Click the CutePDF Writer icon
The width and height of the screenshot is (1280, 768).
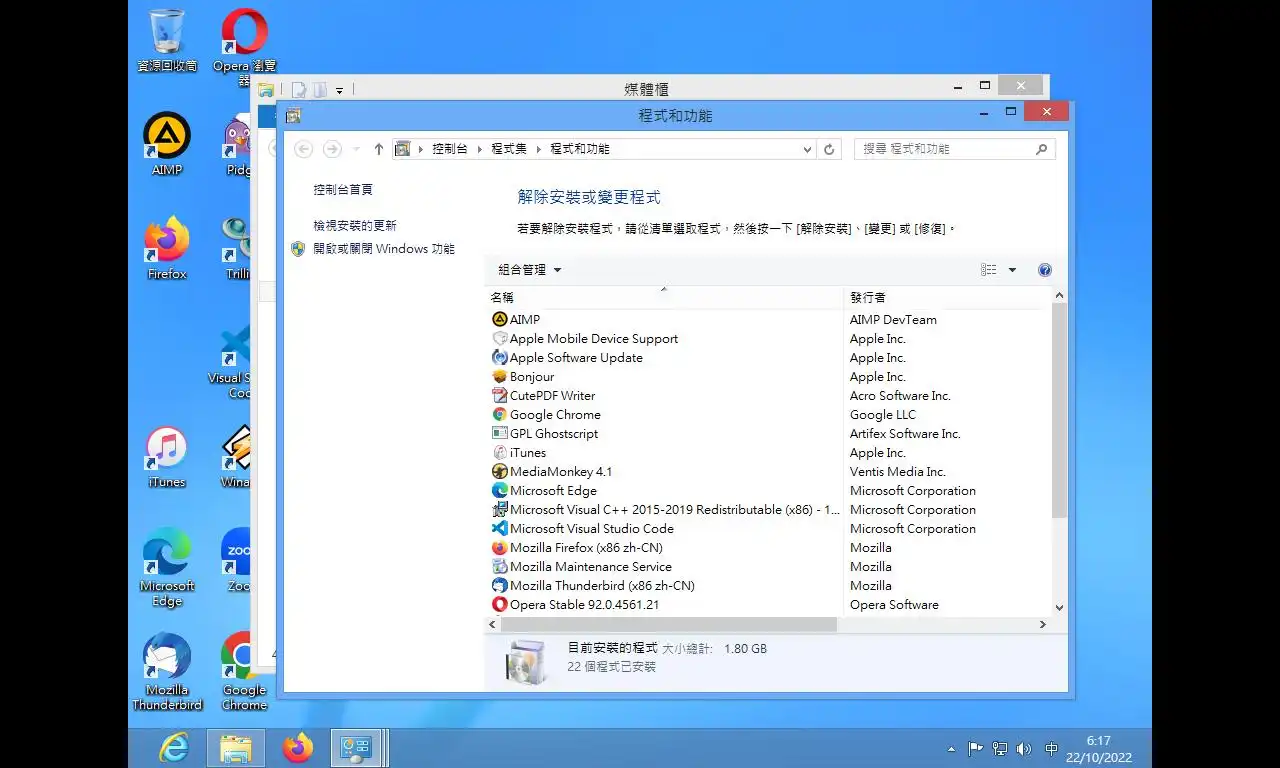tap(500, 395)
